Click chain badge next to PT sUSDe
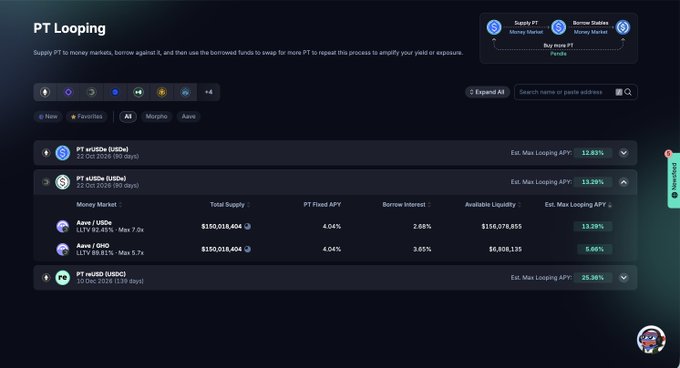680x368 pixels. pyautogui.click(x=46, y=182)
